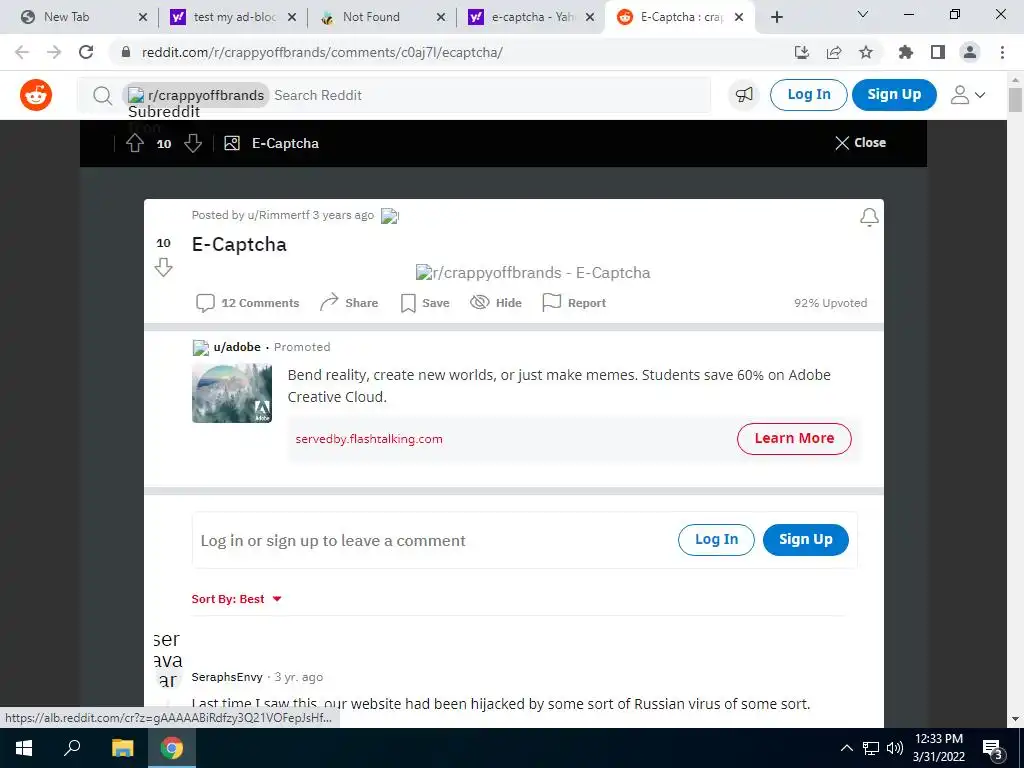Click the Sign Up button in Reddit header
The image size is (1024, 768).
click(894, 95)
